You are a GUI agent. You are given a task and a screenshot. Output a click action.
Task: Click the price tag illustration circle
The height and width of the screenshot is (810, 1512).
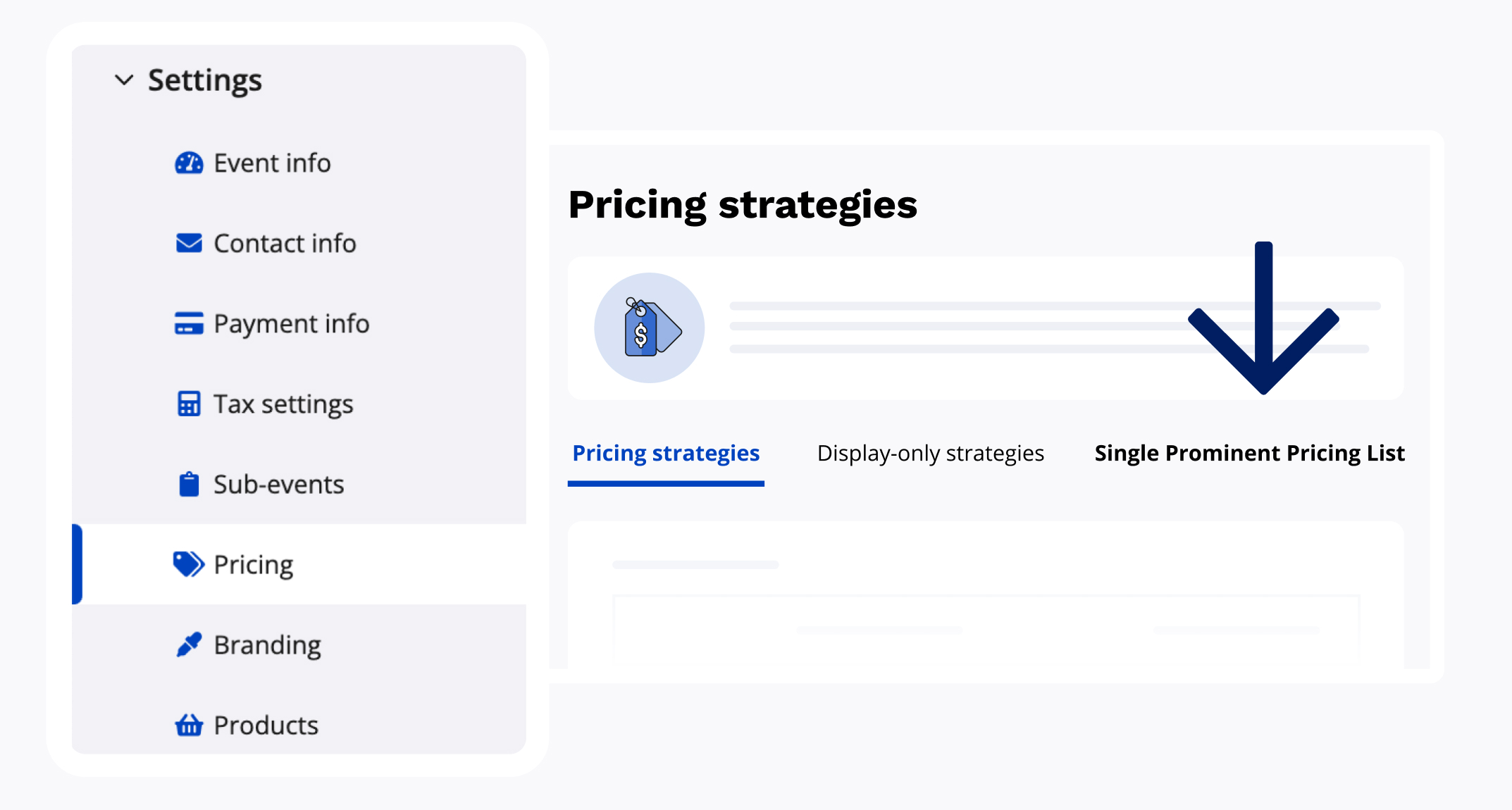pos(649,328)
